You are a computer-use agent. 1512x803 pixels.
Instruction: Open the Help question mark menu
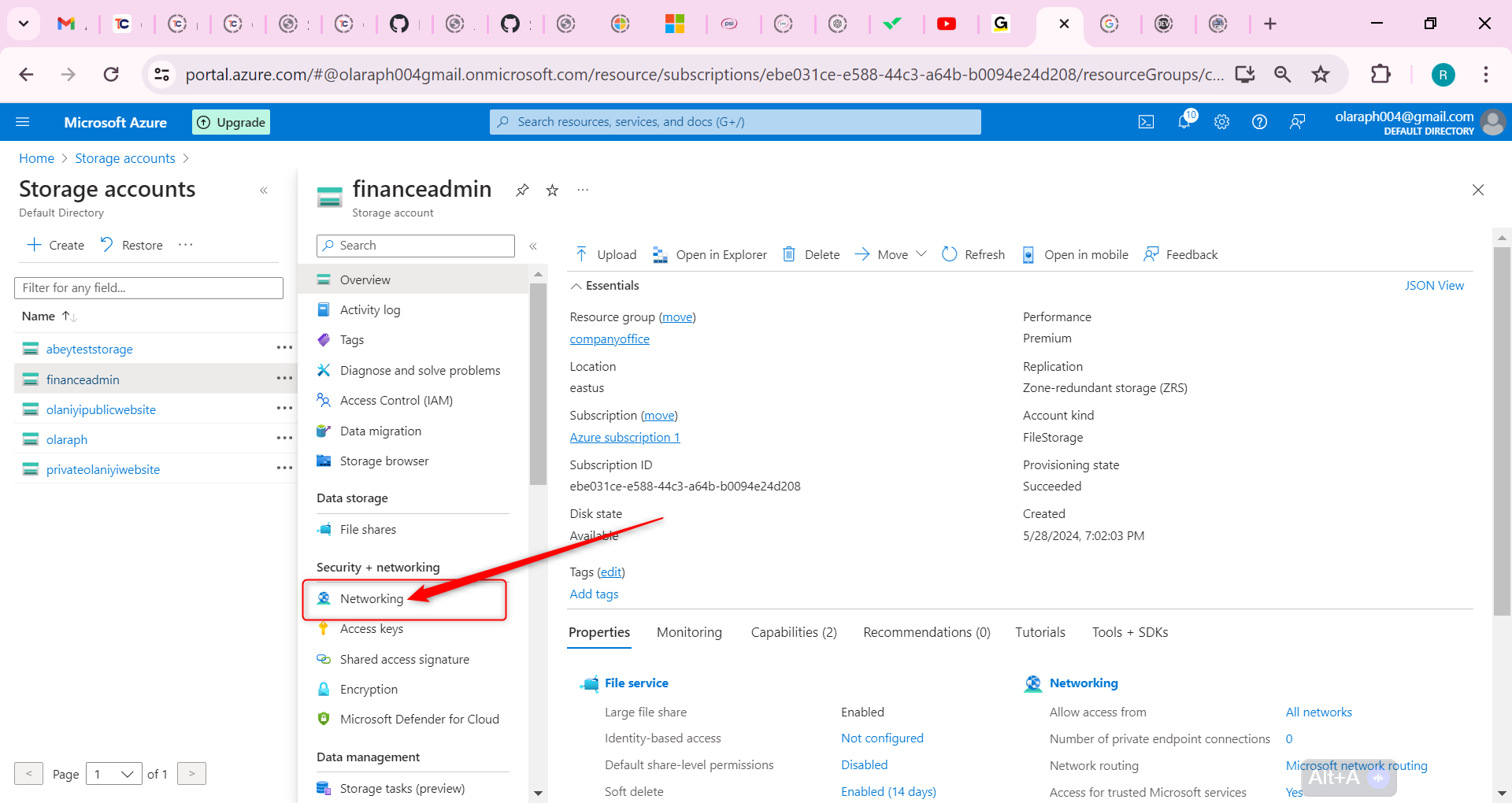(1259, 122)
